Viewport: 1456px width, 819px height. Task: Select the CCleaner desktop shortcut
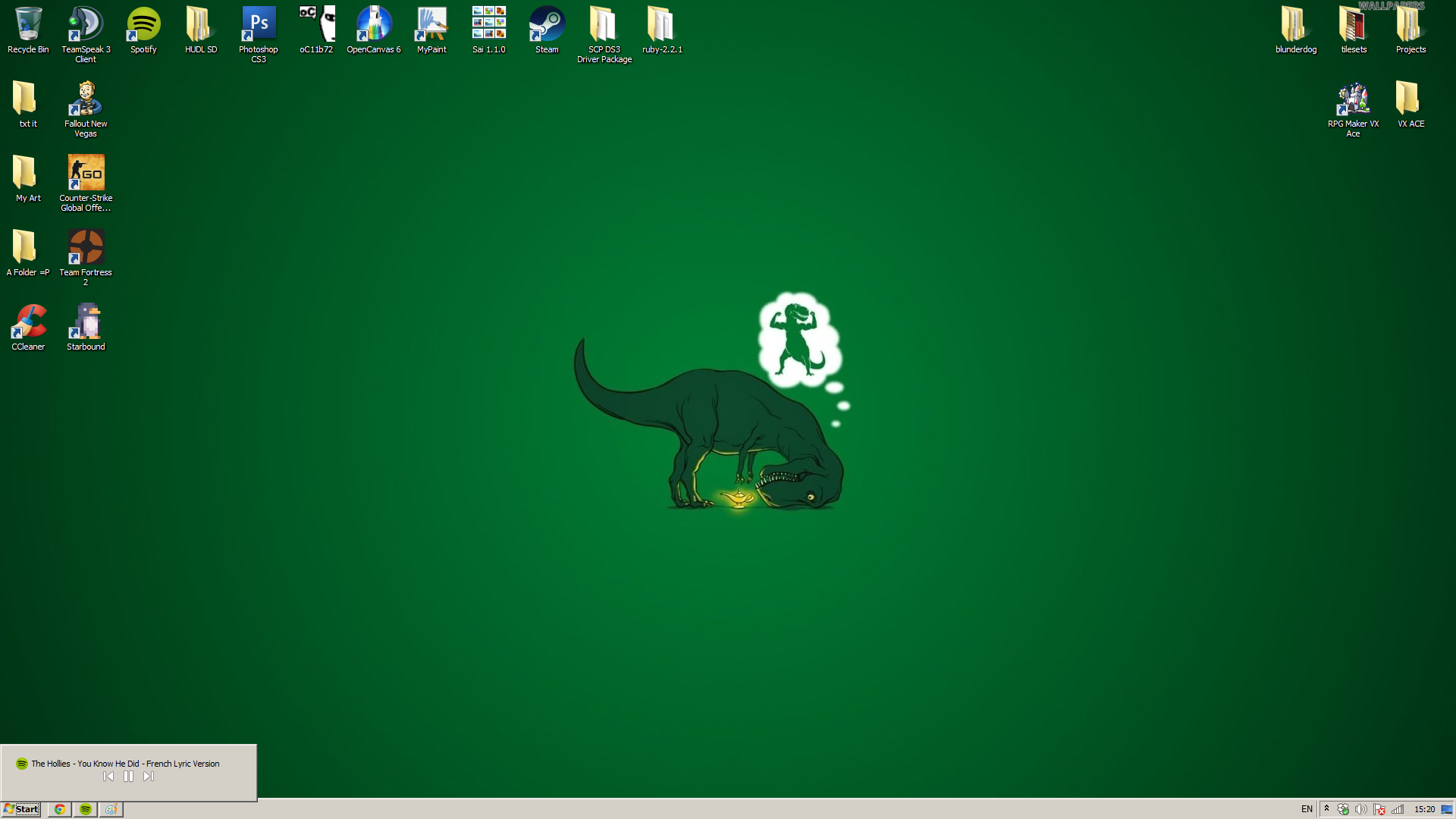(x=28, y=328)
